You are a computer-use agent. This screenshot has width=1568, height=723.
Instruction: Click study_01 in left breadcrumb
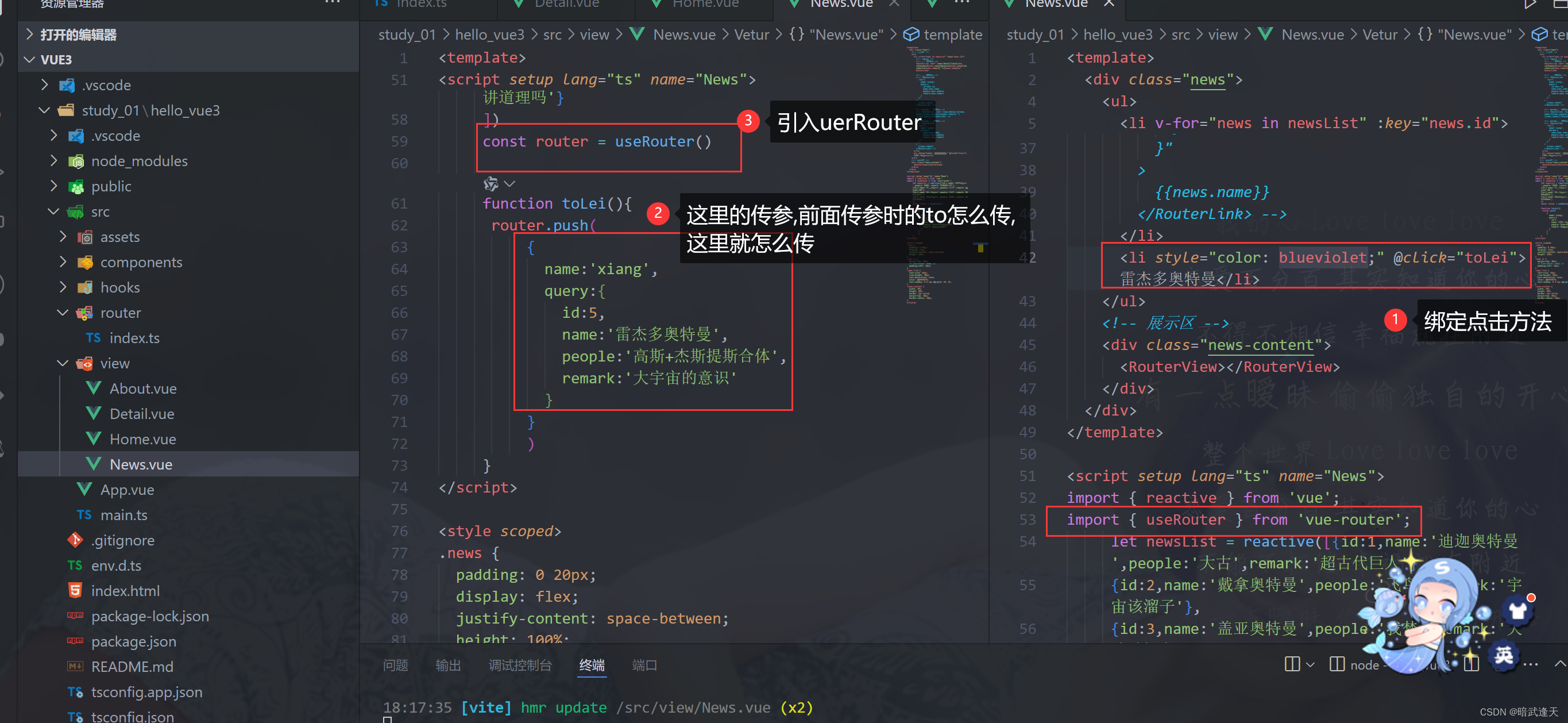(x=407, y=34)
